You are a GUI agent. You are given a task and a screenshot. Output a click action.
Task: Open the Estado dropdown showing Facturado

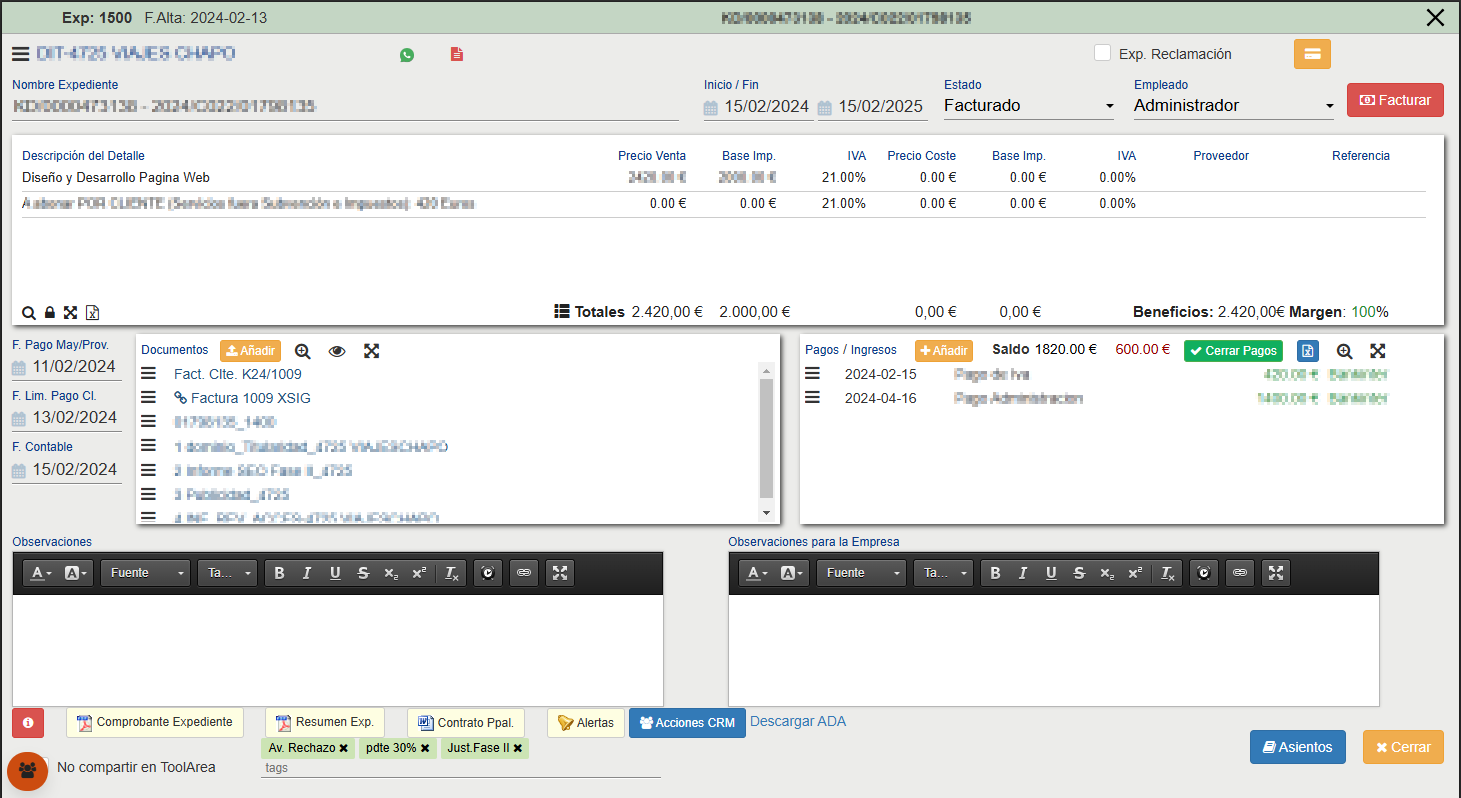[1028, 106]
